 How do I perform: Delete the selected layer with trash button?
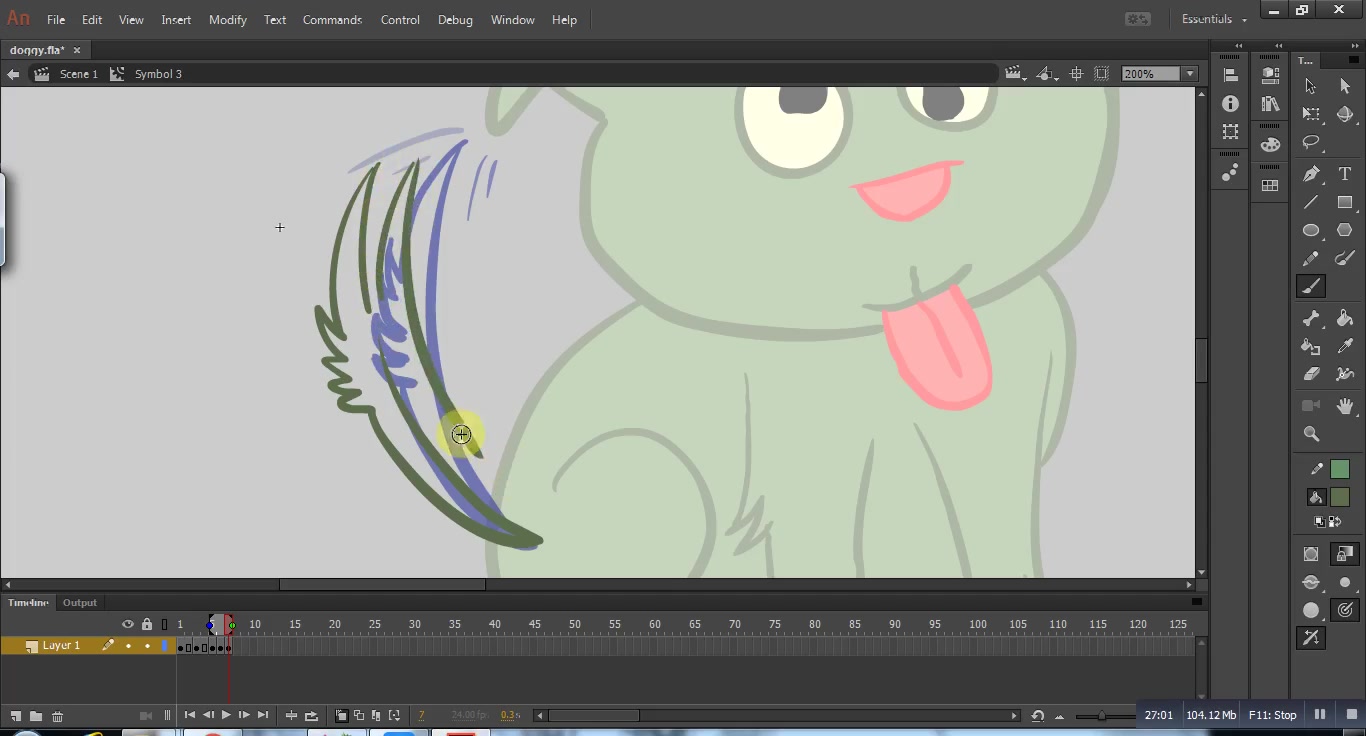(57, 715)
